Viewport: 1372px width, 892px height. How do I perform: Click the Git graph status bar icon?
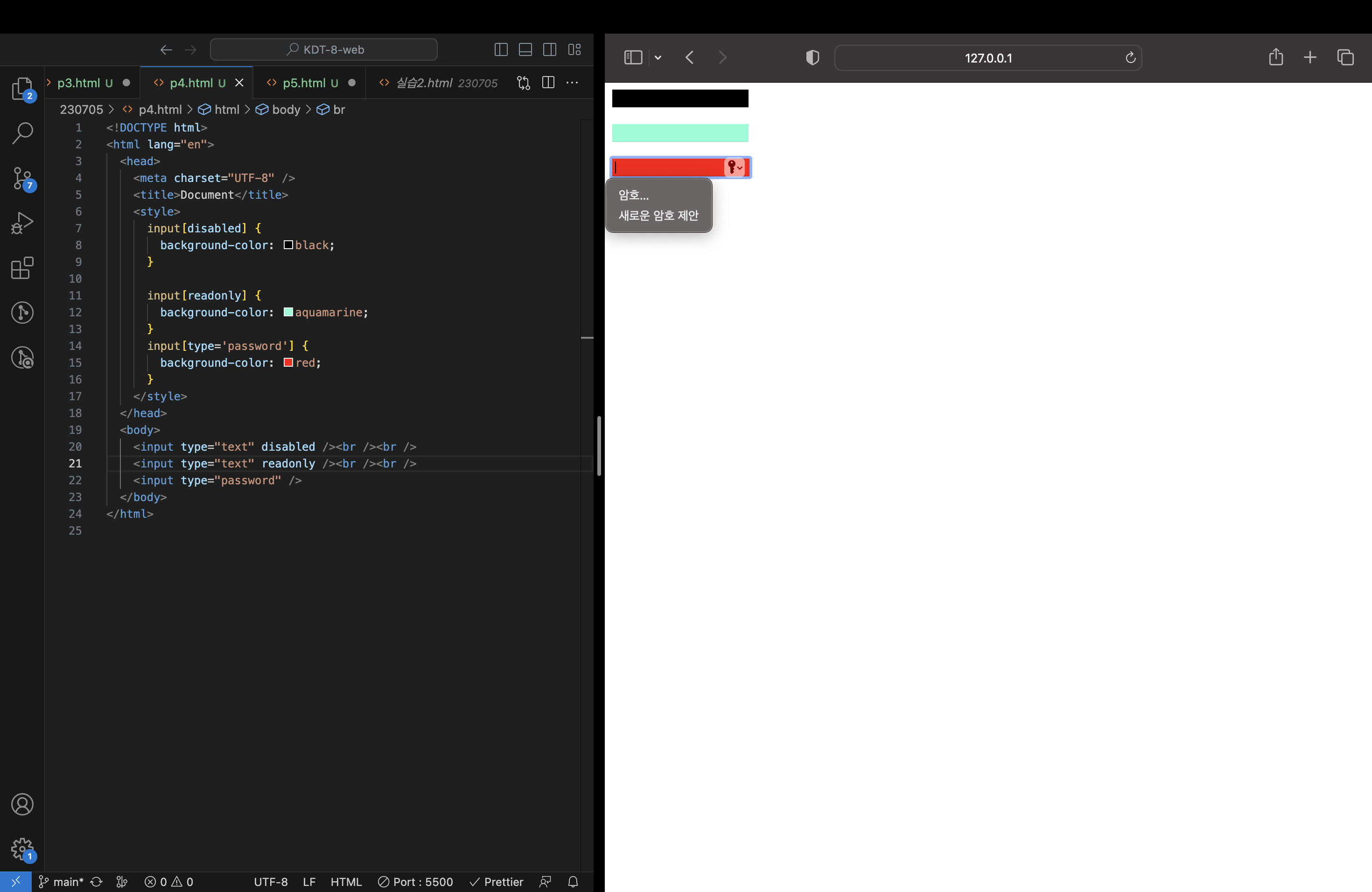click(x=122, y=882)
